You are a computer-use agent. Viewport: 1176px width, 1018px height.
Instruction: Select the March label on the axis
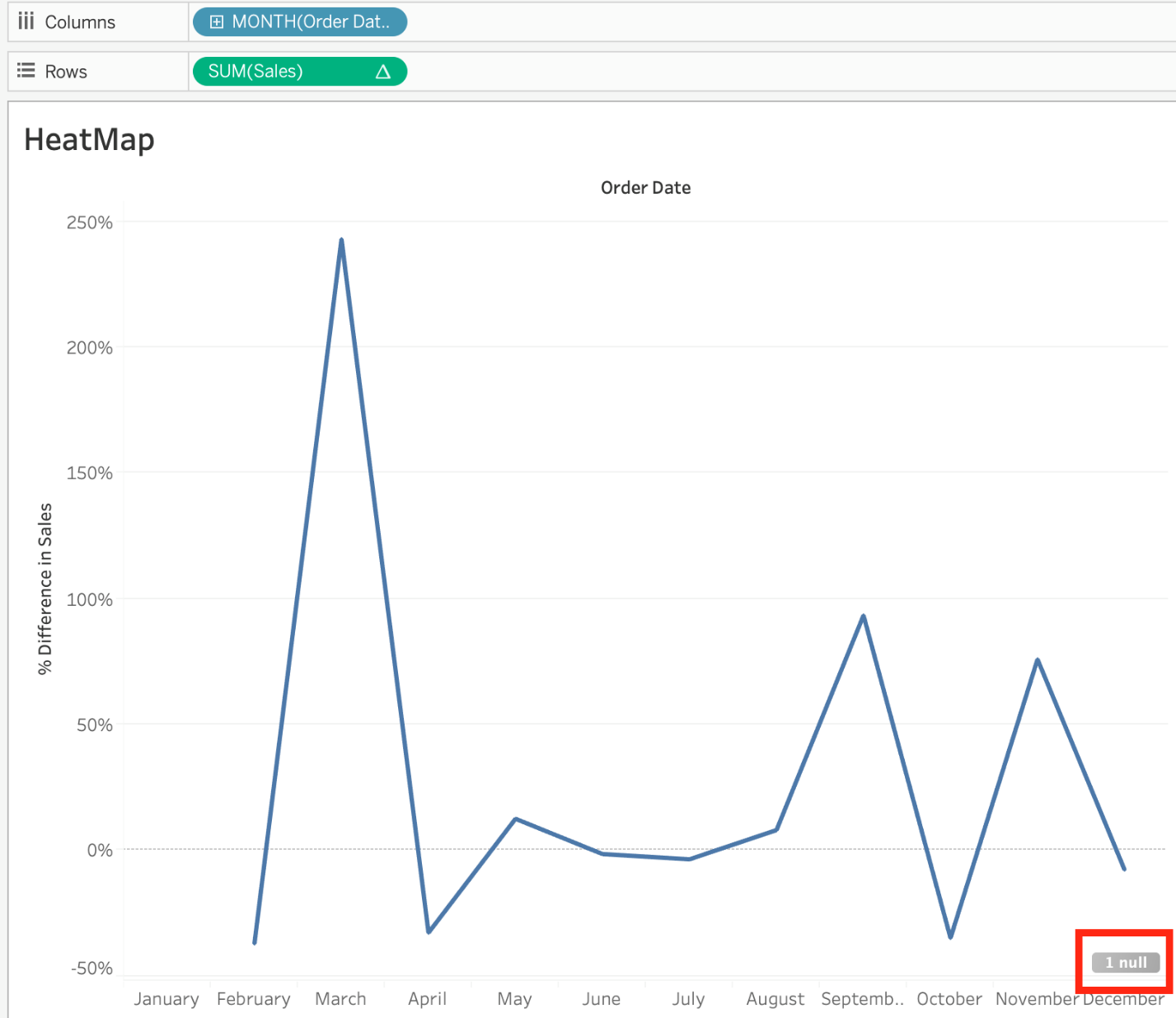click(x=340, y=999)
